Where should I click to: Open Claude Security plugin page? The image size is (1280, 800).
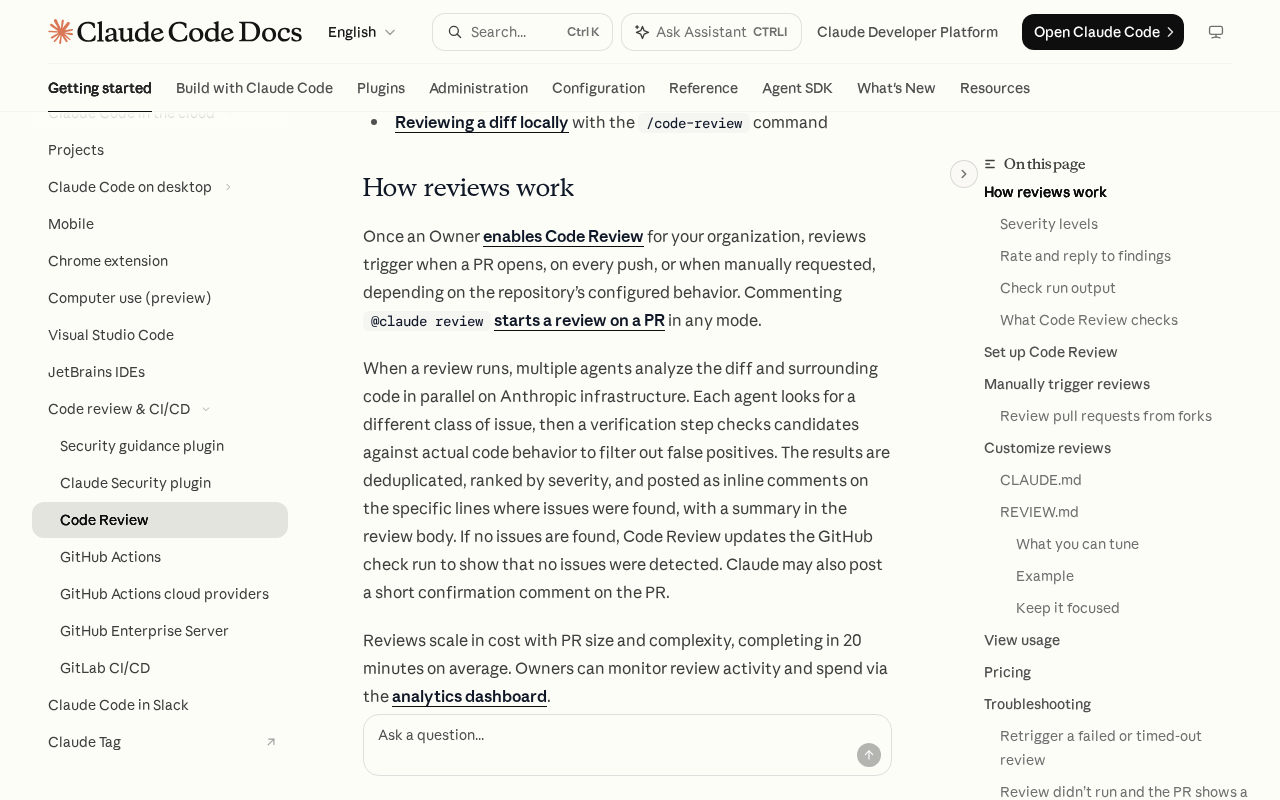(x=160, y=483)
